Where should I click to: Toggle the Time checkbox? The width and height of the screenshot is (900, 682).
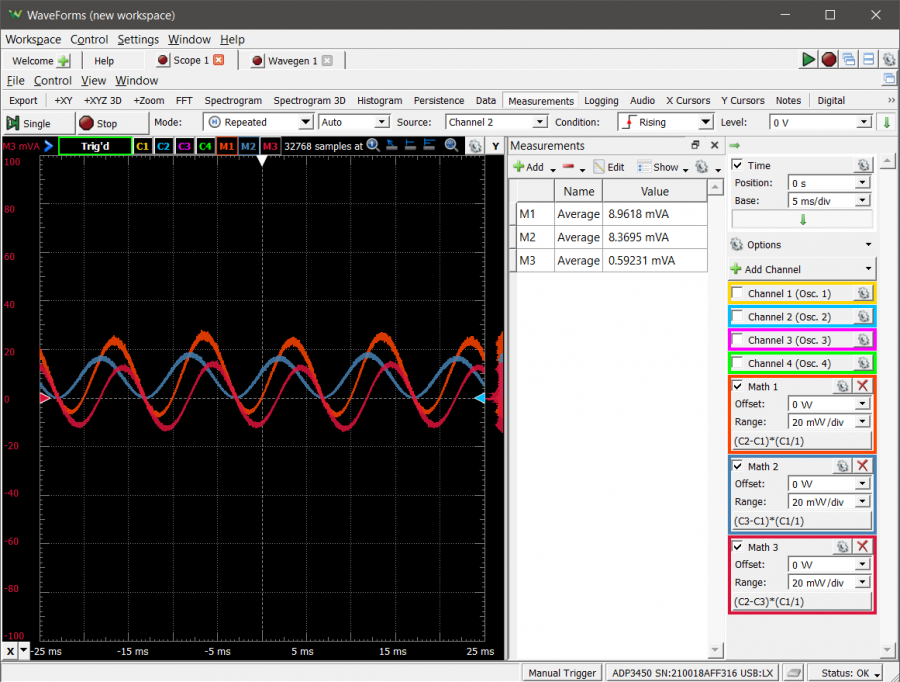[738, 165]
